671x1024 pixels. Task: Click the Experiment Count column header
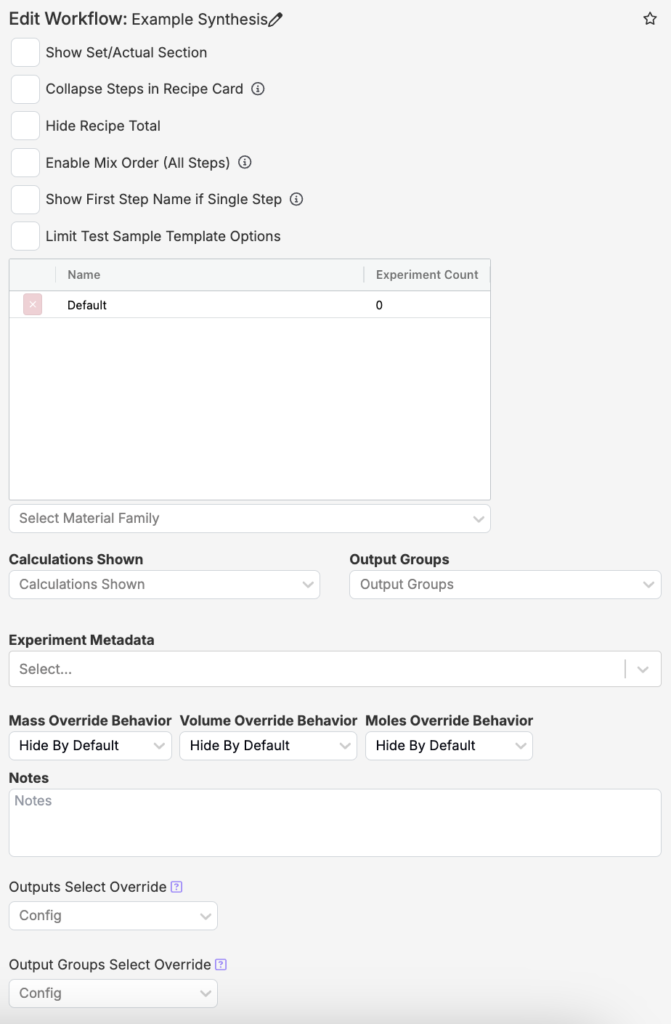pos(427,275)
